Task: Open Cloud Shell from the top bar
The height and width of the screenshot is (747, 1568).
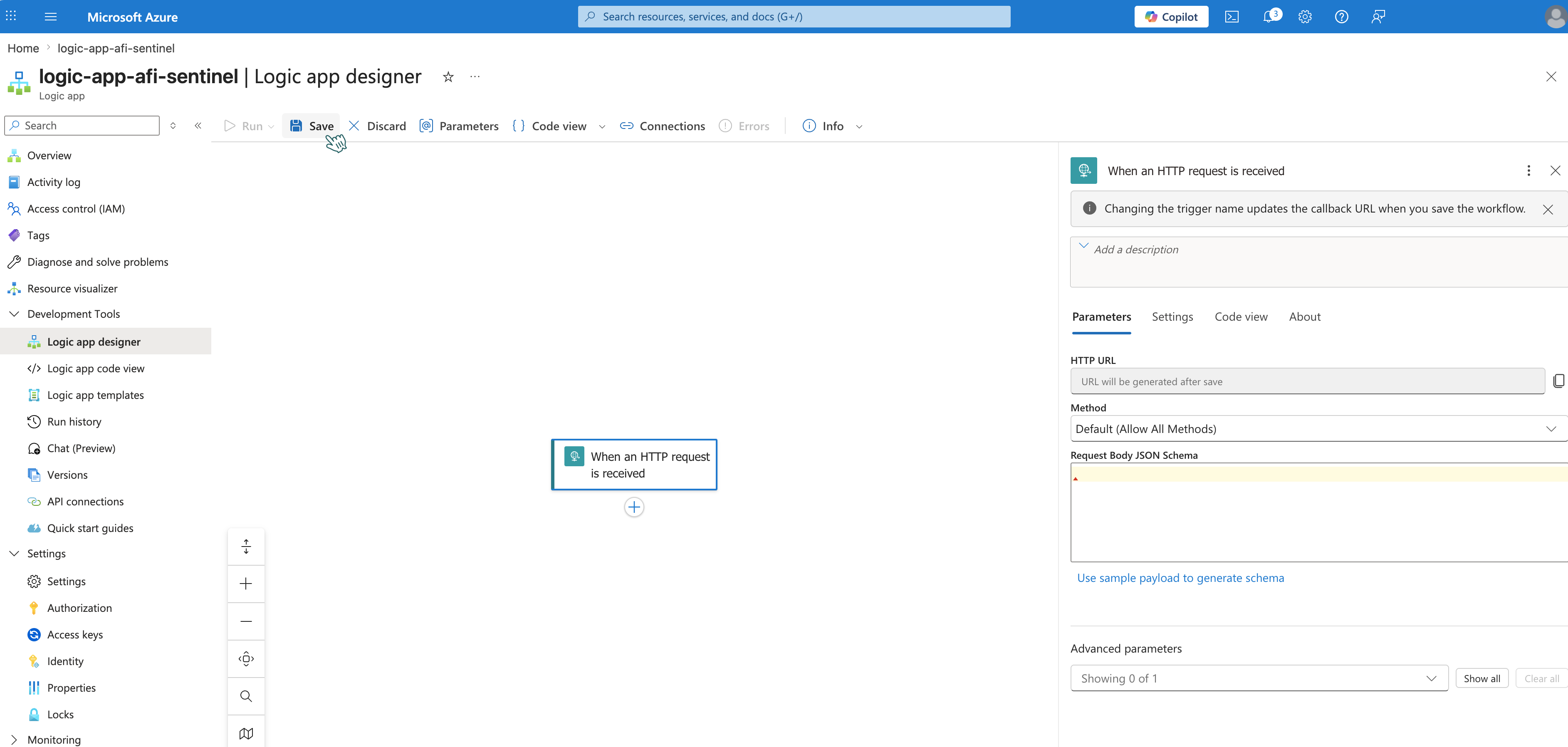Action: [x=1232, y=17]
